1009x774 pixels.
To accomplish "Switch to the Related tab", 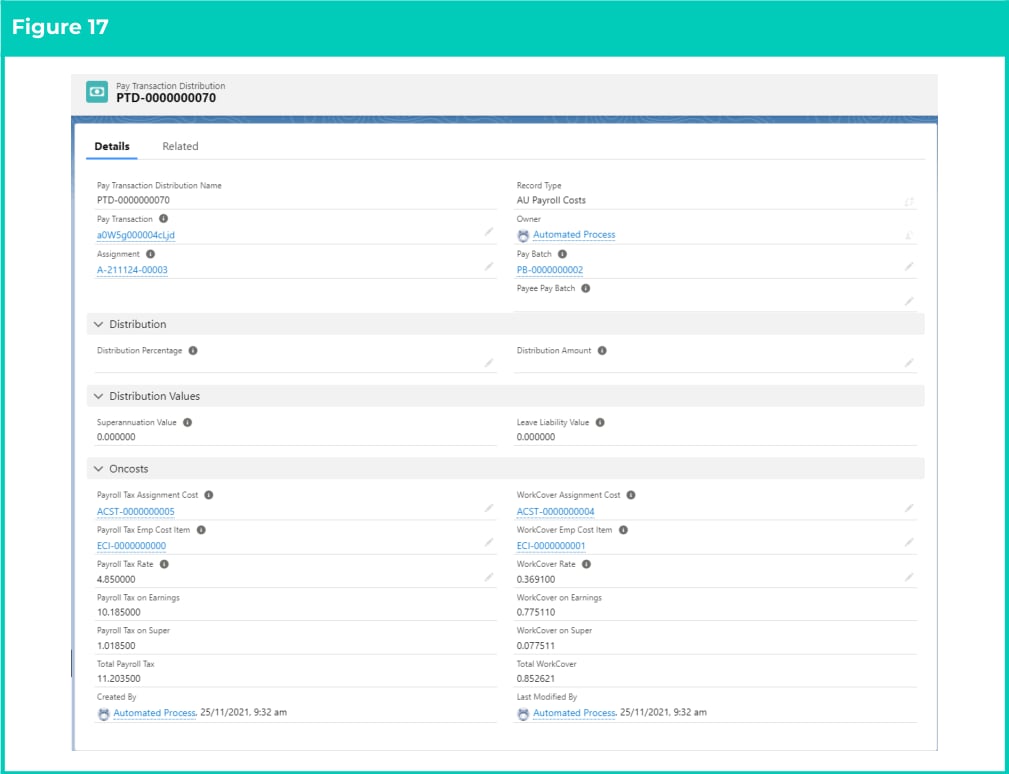I will (x=180, y=146).
